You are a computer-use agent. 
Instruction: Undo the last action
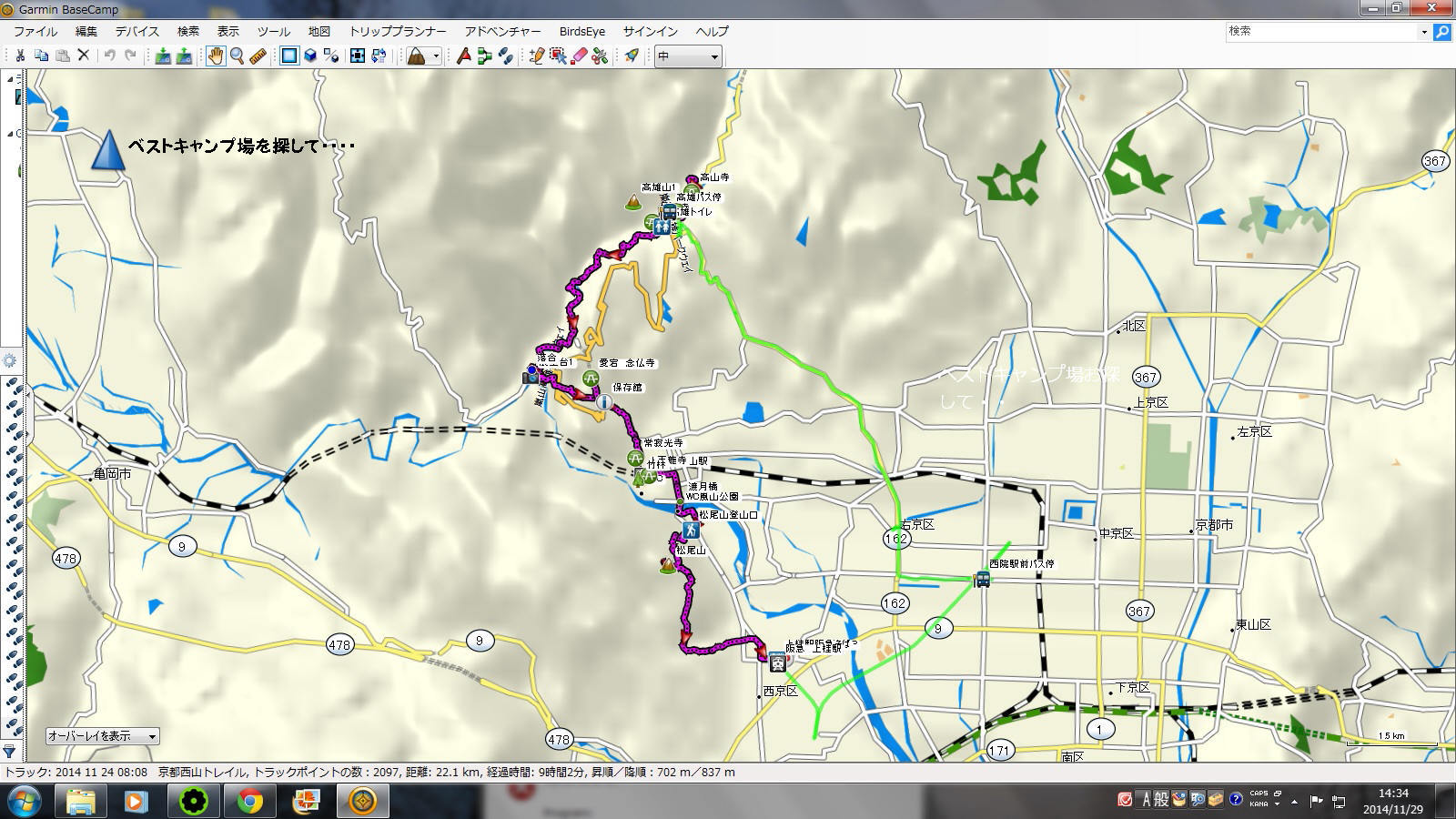pos(109,56)
